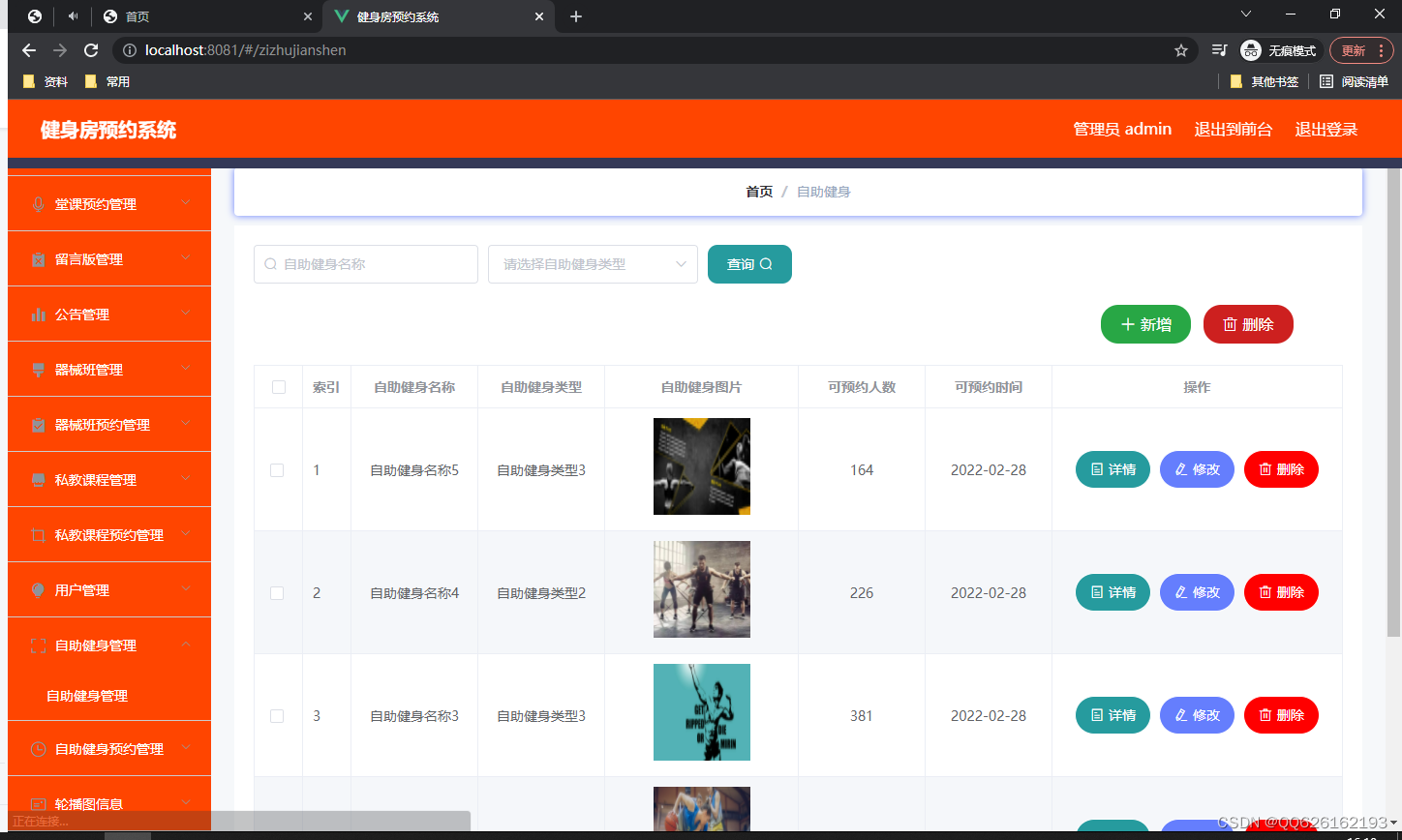
Task: Click the 更新 browser update button
Action: tap(1353, 50)
